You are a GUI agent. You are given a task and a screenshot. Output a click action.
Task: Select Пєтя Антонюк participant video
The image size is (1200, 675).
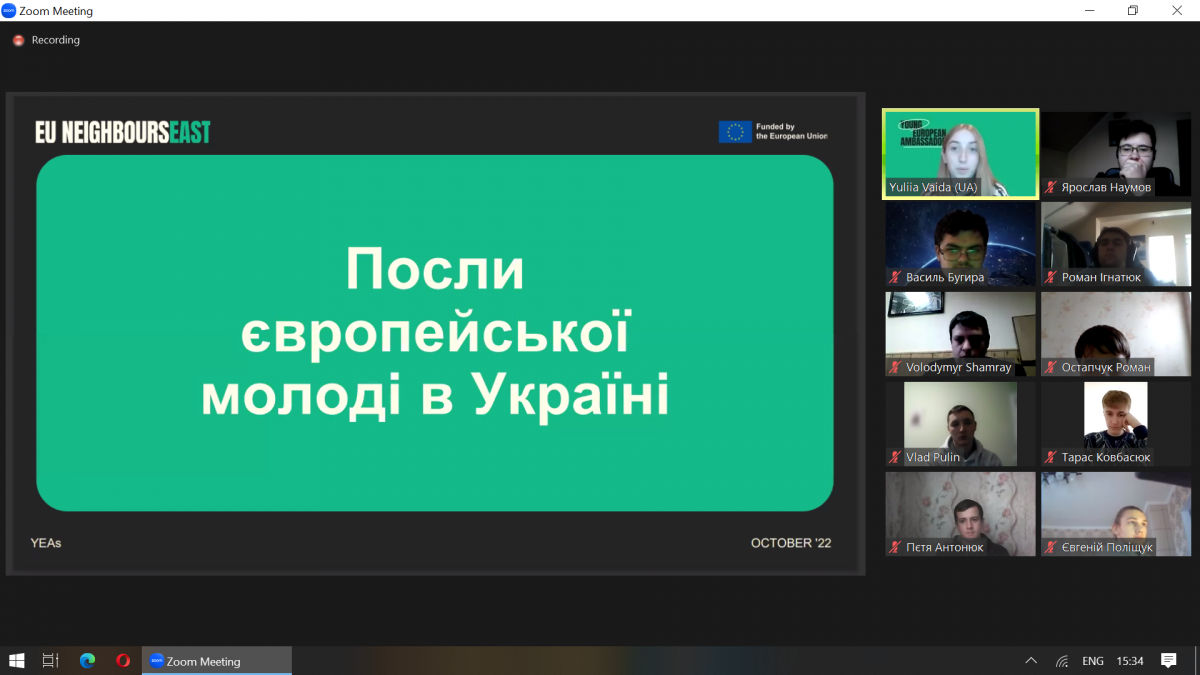click(961, 514)
